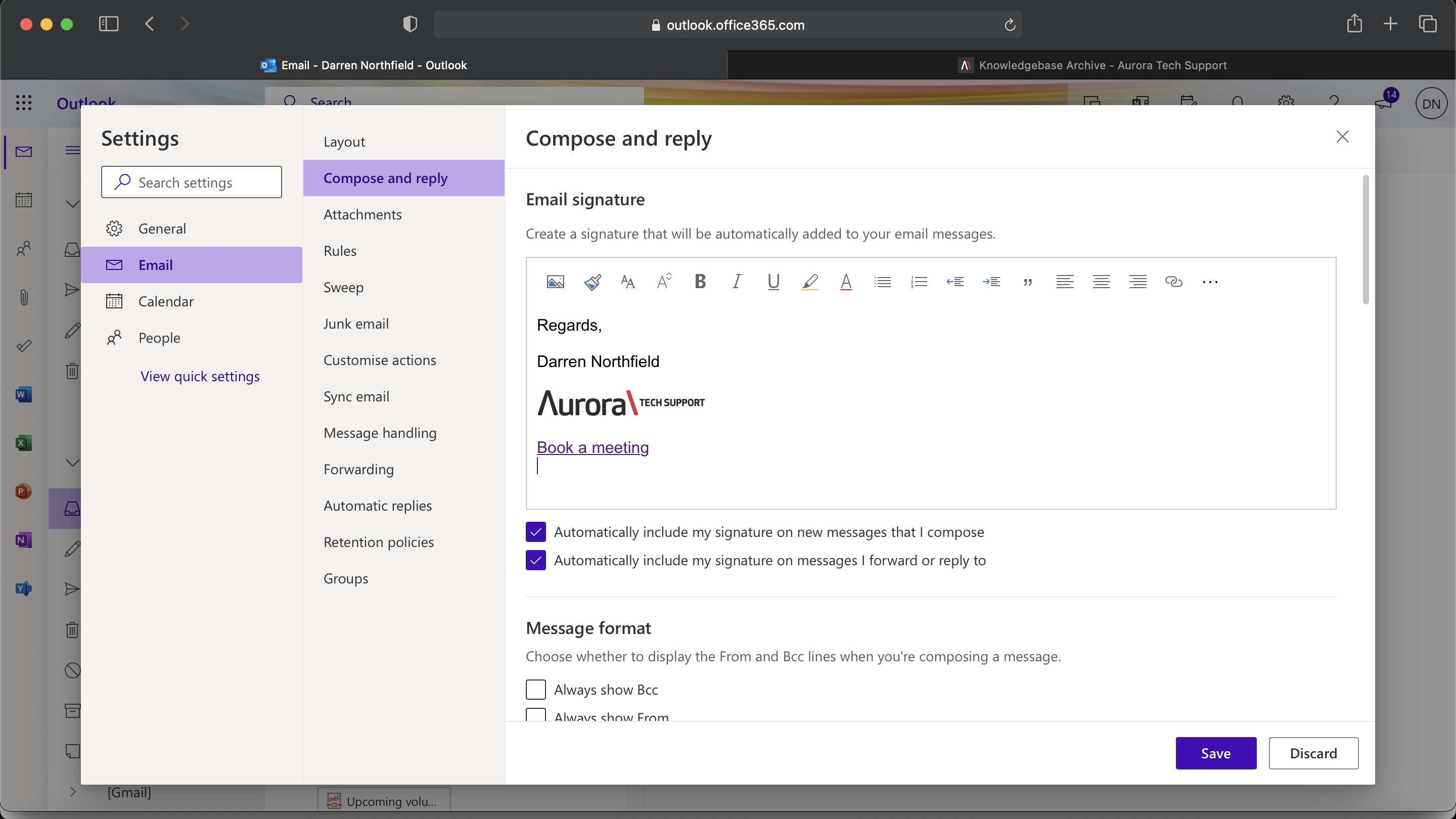Toggle signature on forwarded or replied messages
The width and height of the screenshot is (1456, 819).
pos(536,559)
